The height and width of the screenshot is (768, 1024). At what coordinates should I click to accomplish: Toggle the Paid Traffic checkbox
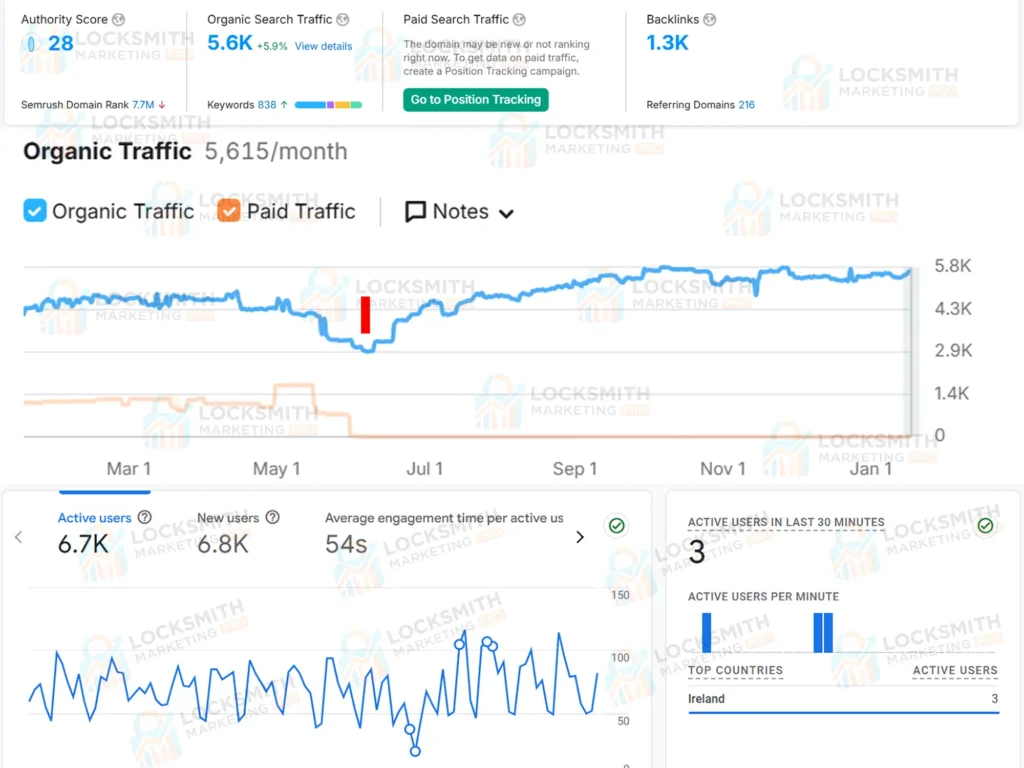(x=229, y=211)
